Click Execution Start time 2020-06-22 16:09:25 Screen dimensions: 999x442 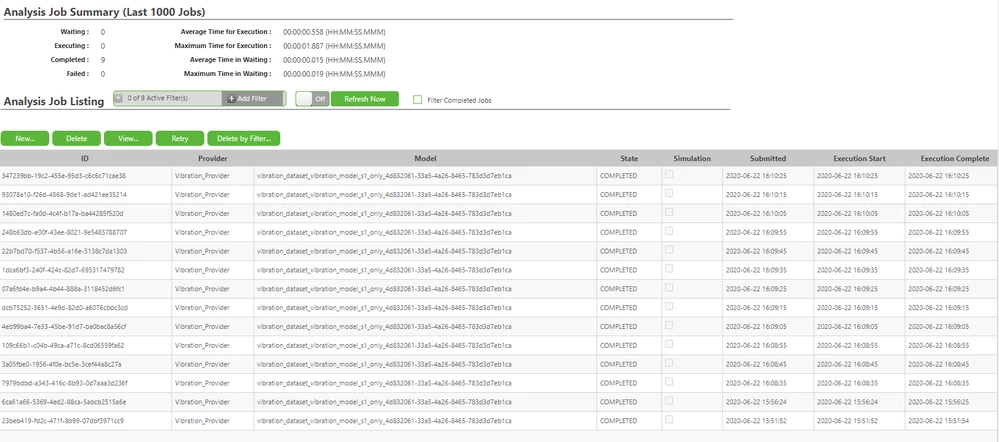pos(849,289)
